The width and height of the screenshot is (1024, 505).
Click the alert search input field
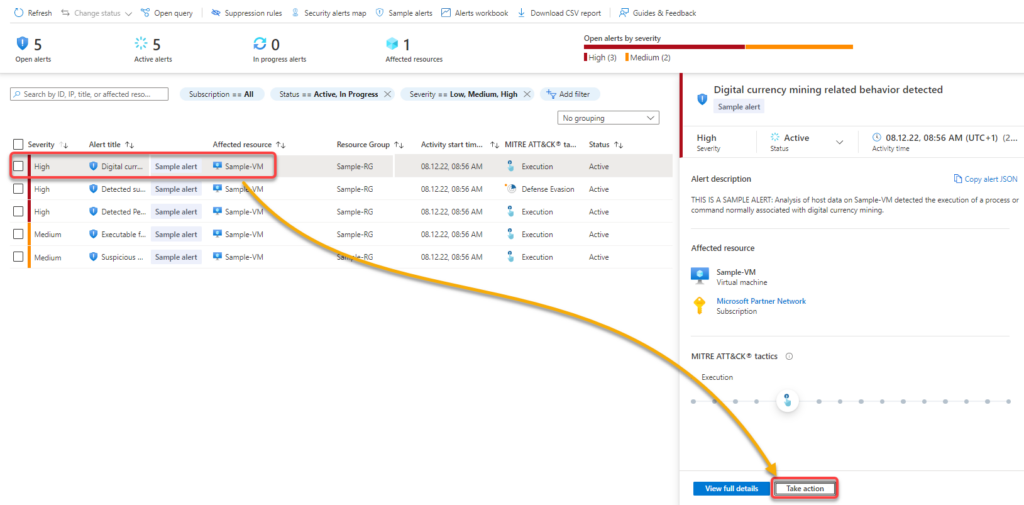90,94
